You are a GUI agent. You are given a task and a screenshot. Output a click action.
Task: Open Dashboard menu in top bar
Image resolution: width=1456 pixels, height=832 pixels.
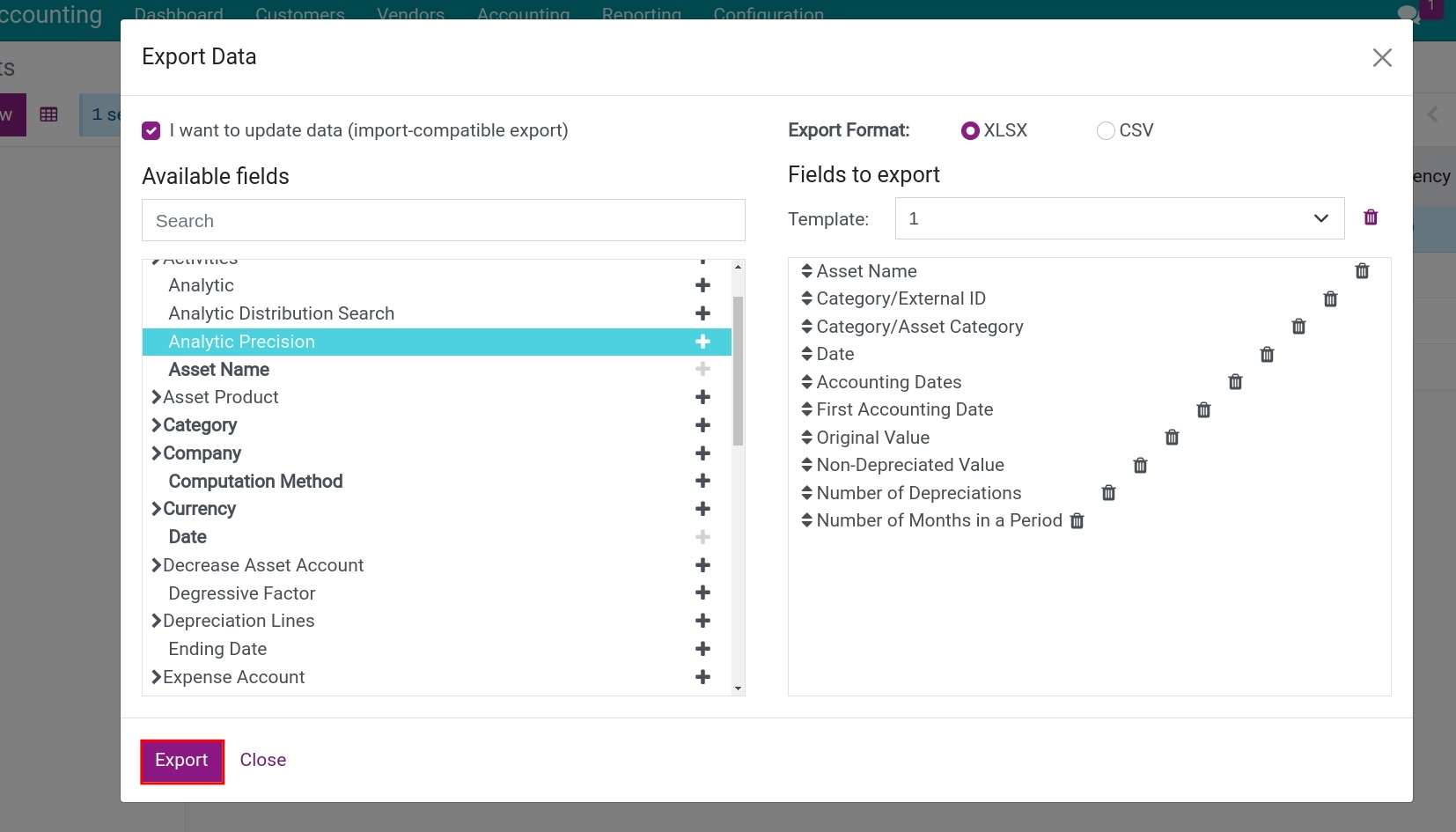pyautogui.click(x=179, y=13)
